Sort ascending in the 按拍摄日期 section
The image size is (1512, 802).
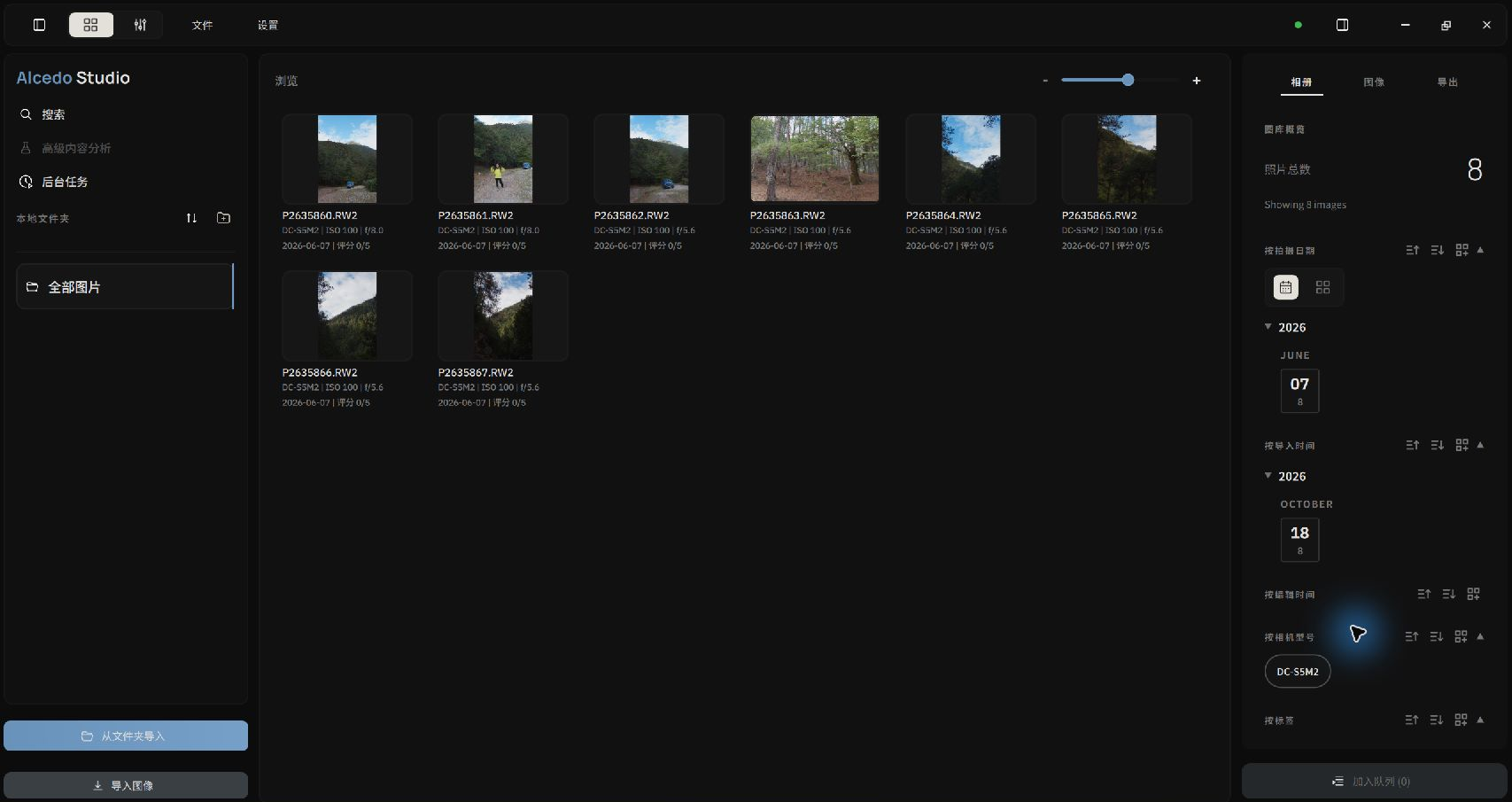pos(1412,250)
